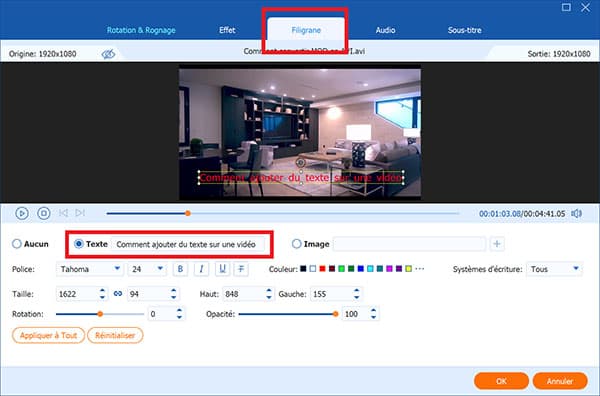Click the Appliquer à Tout button
This screenshot has height=396, width=600.
pos(49,336)
